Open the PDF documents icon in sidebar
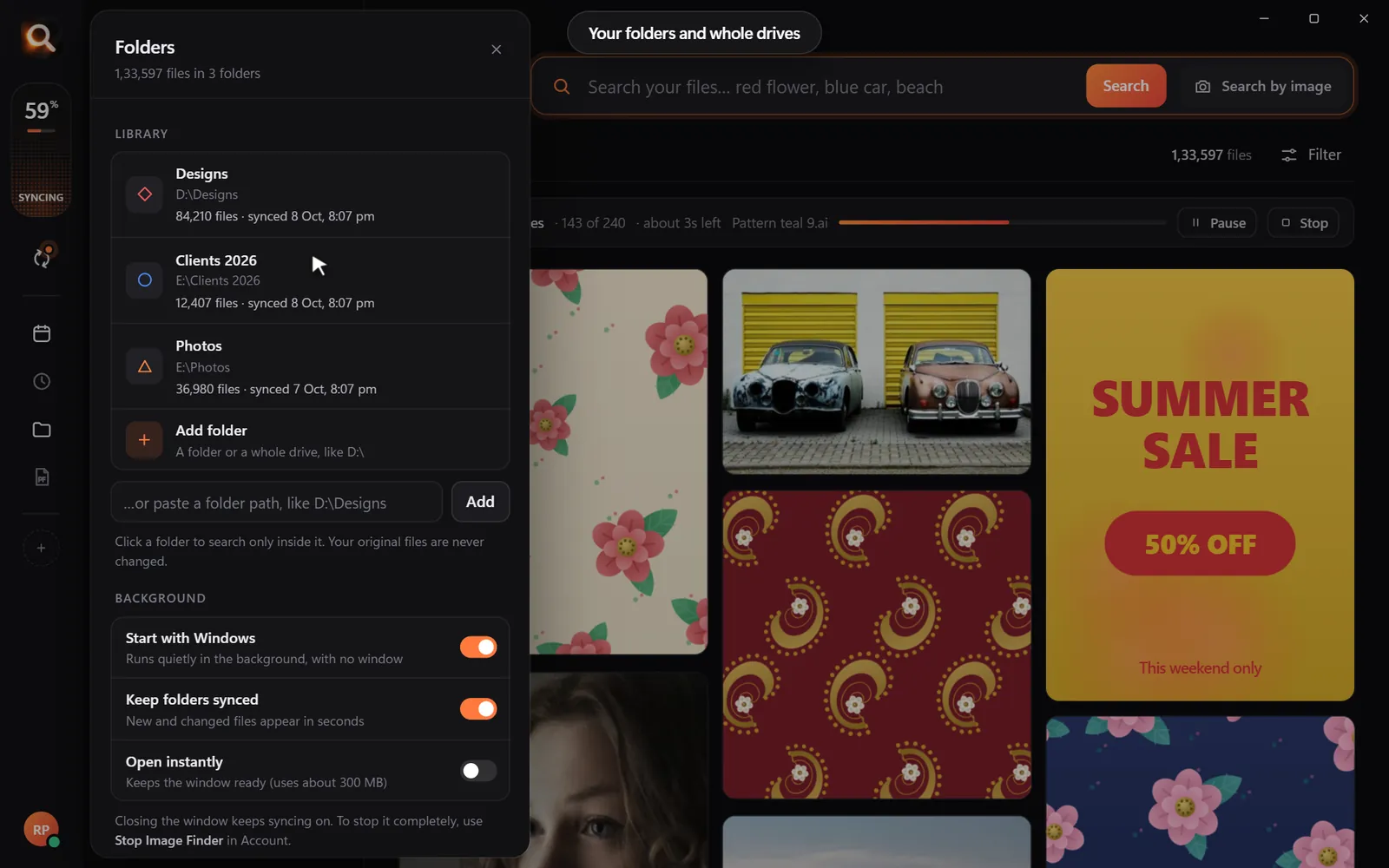1389x868 pixels. pos(42,477)
